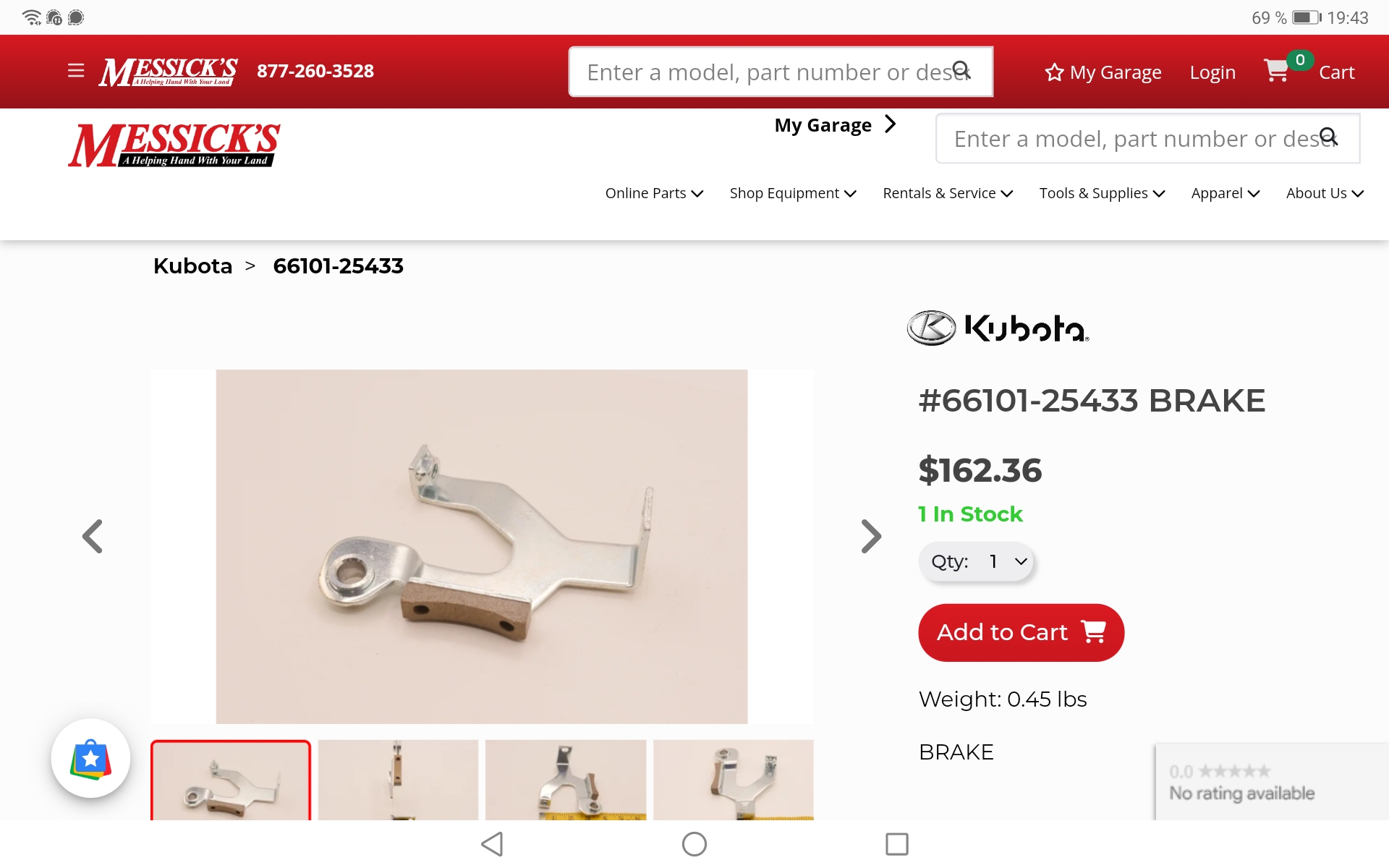The image size is (1389, 868).
Task: Expand the Tools & Supplies menu
Action: (x=1102, y=193)
